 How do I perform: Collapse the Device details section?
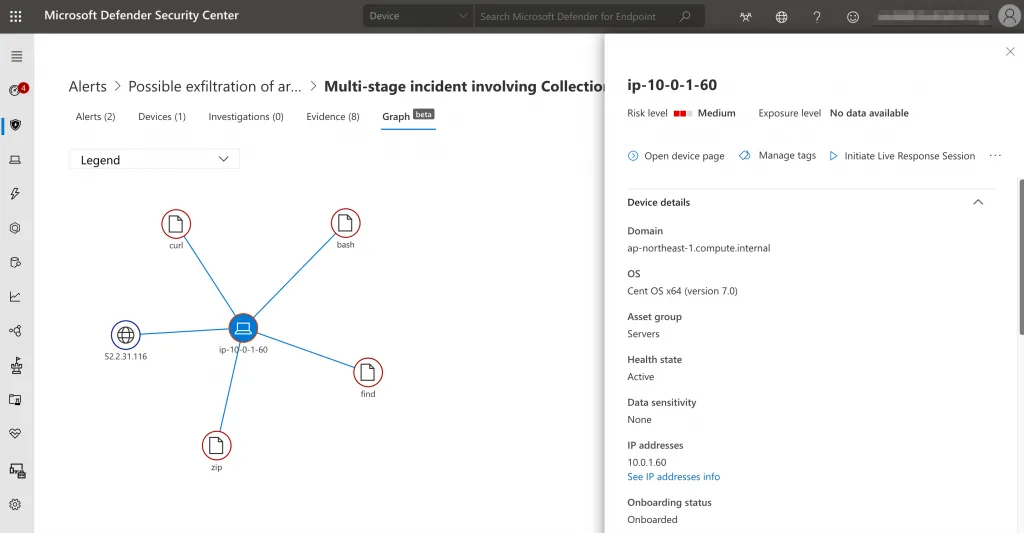coord(978,202)
